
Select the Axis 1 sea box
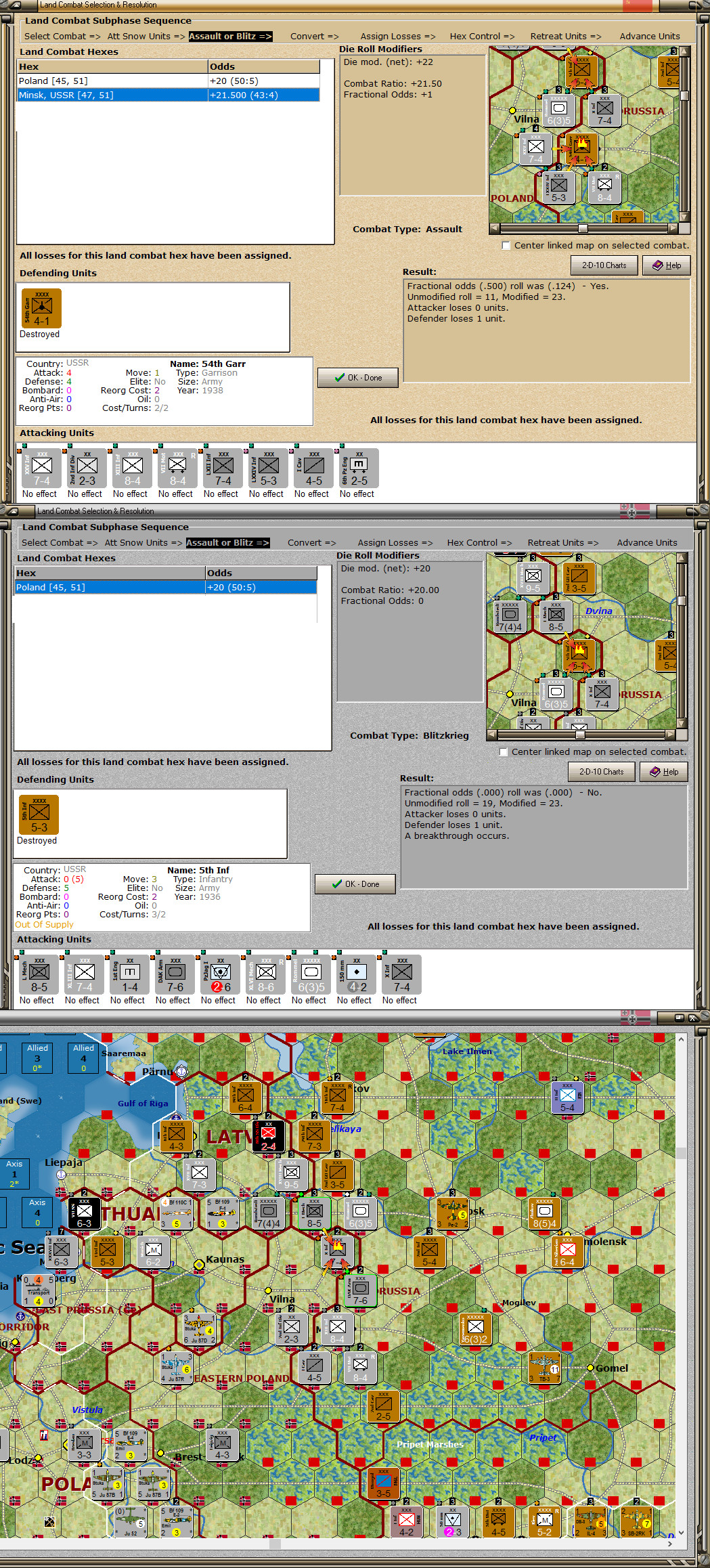coord(14,1173)
